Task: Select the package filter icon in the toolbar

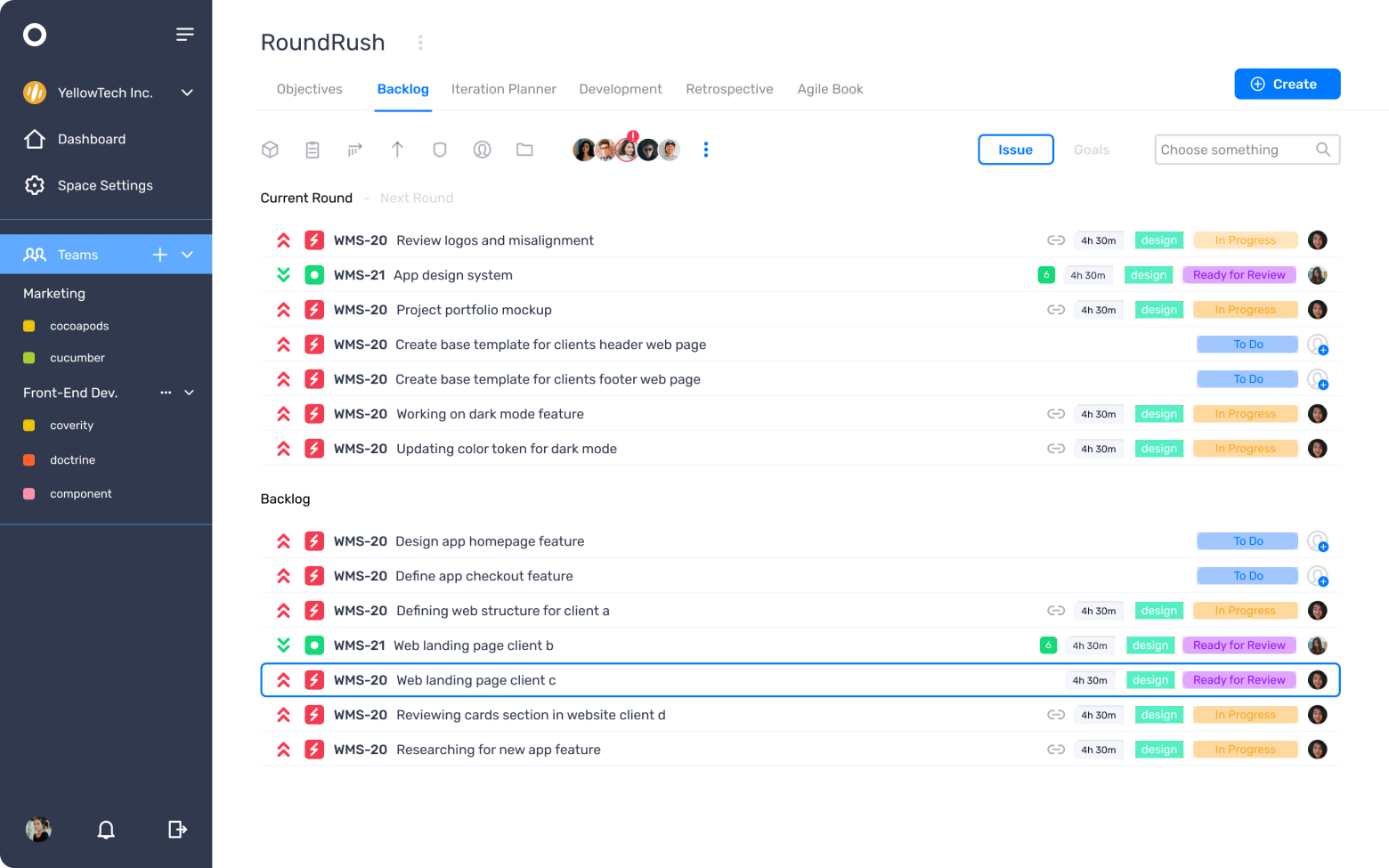Action: tap(270, 150)
